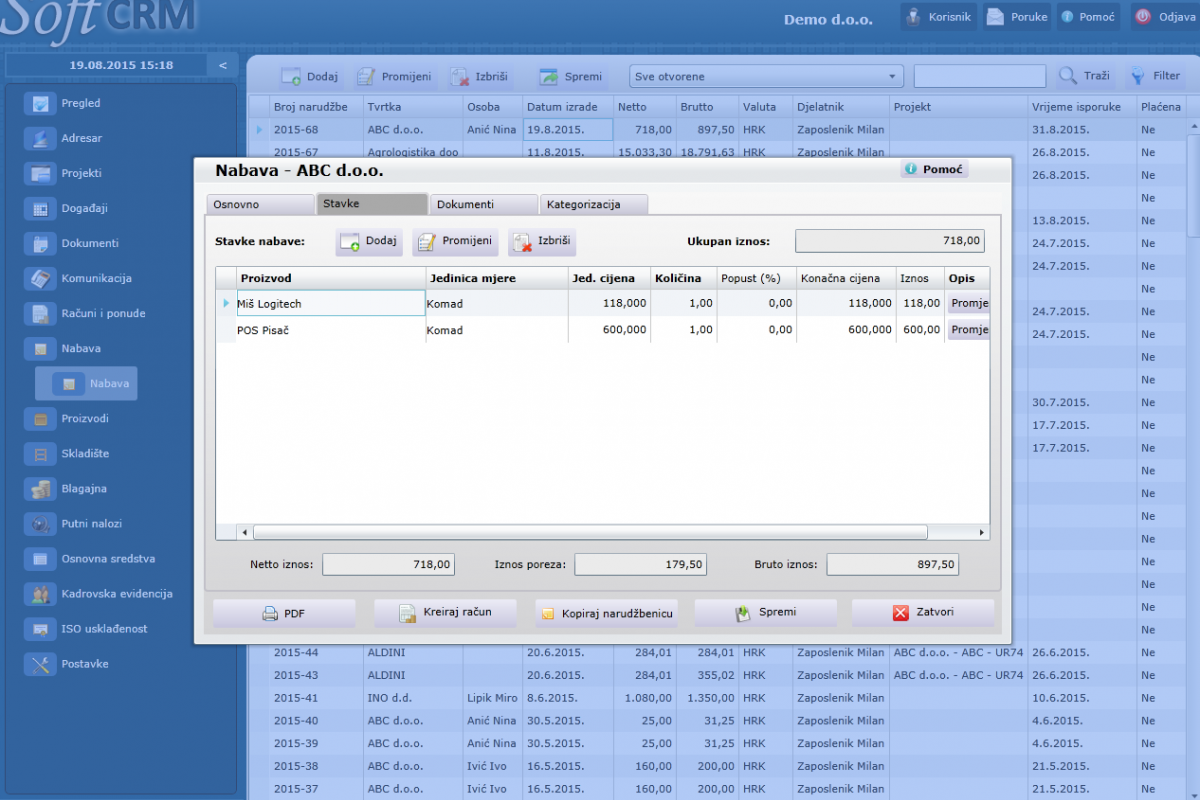Open the Pregled sidebar icon
The height and width of the screenshot is (800, 1200).
click(x=40, y=103)
